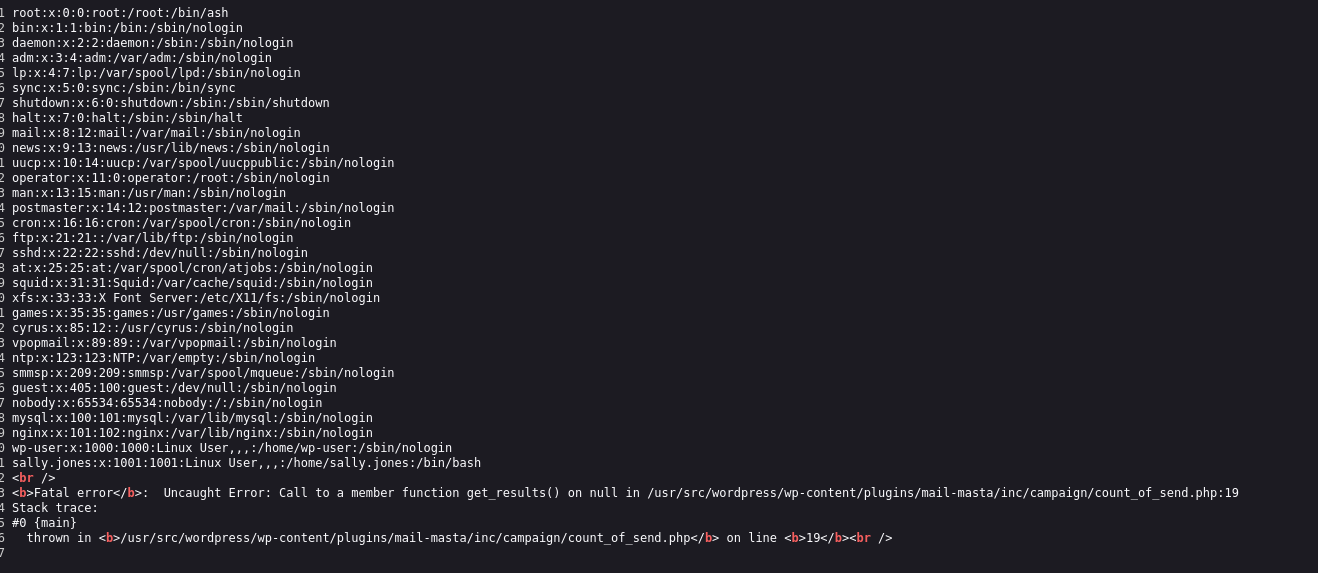Screen dimensions: 1318x573
Task: Click the guest account line
Action: pos(174,388)
